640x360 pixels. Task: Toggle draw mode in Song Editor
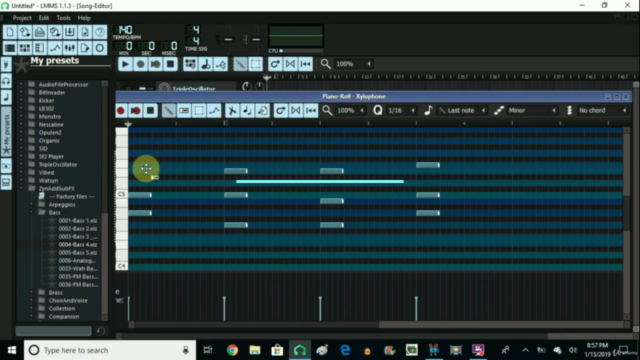tap(240, 64)
